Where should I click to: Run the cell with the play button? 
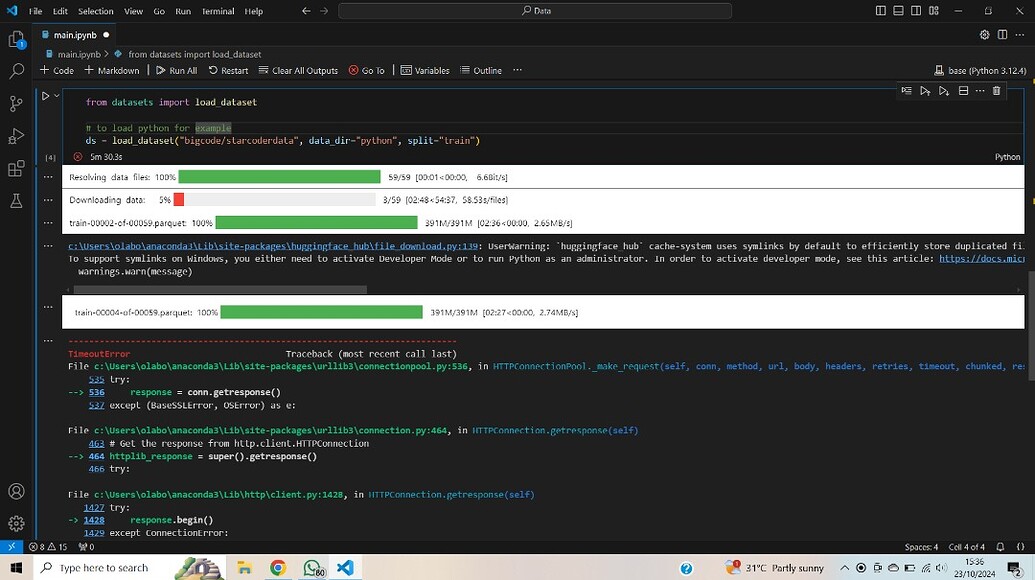[47, 95]
